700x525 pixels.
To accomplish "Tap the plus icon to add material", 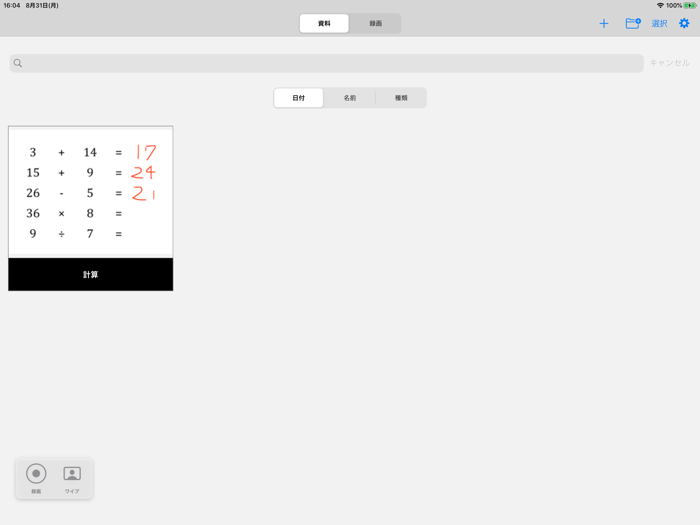I will coord(604,24).
